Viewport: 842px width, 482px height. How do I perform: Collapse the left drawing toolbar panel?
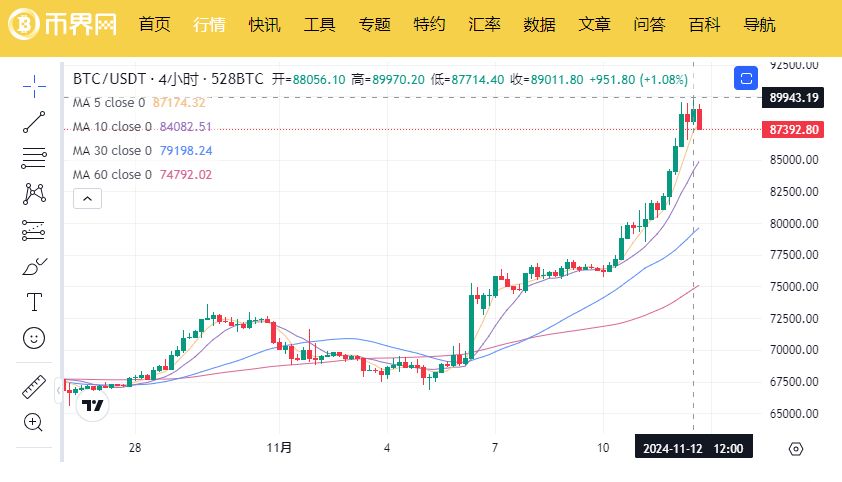pyautogui.click(x=58, y=390)
